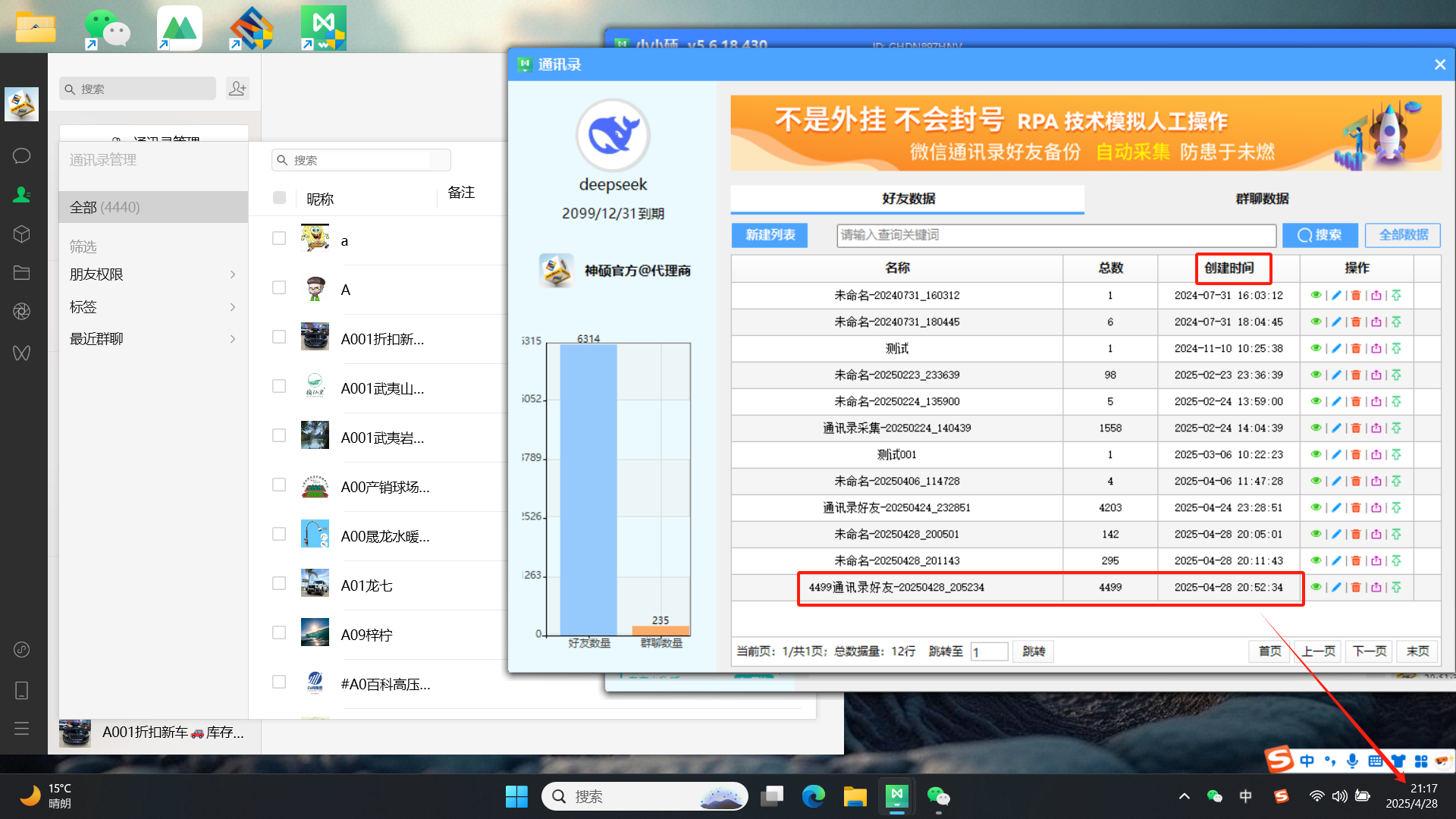
Task: Delete 未命名-20250428_201143 using its trash icon
Action: point(1356,561)
